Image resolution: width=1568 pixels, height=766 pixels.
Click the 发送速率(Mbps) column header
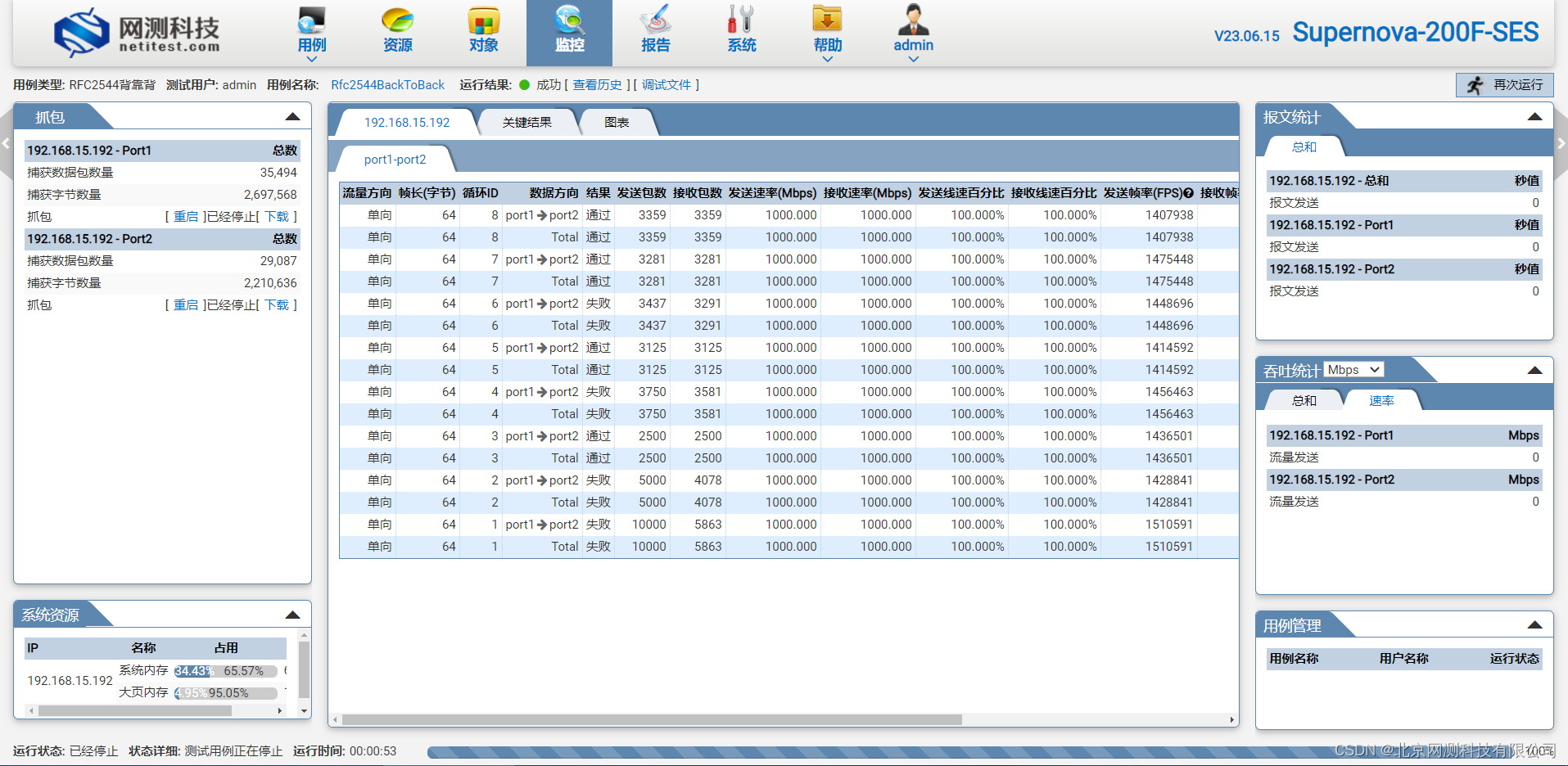tap(772, 193)
